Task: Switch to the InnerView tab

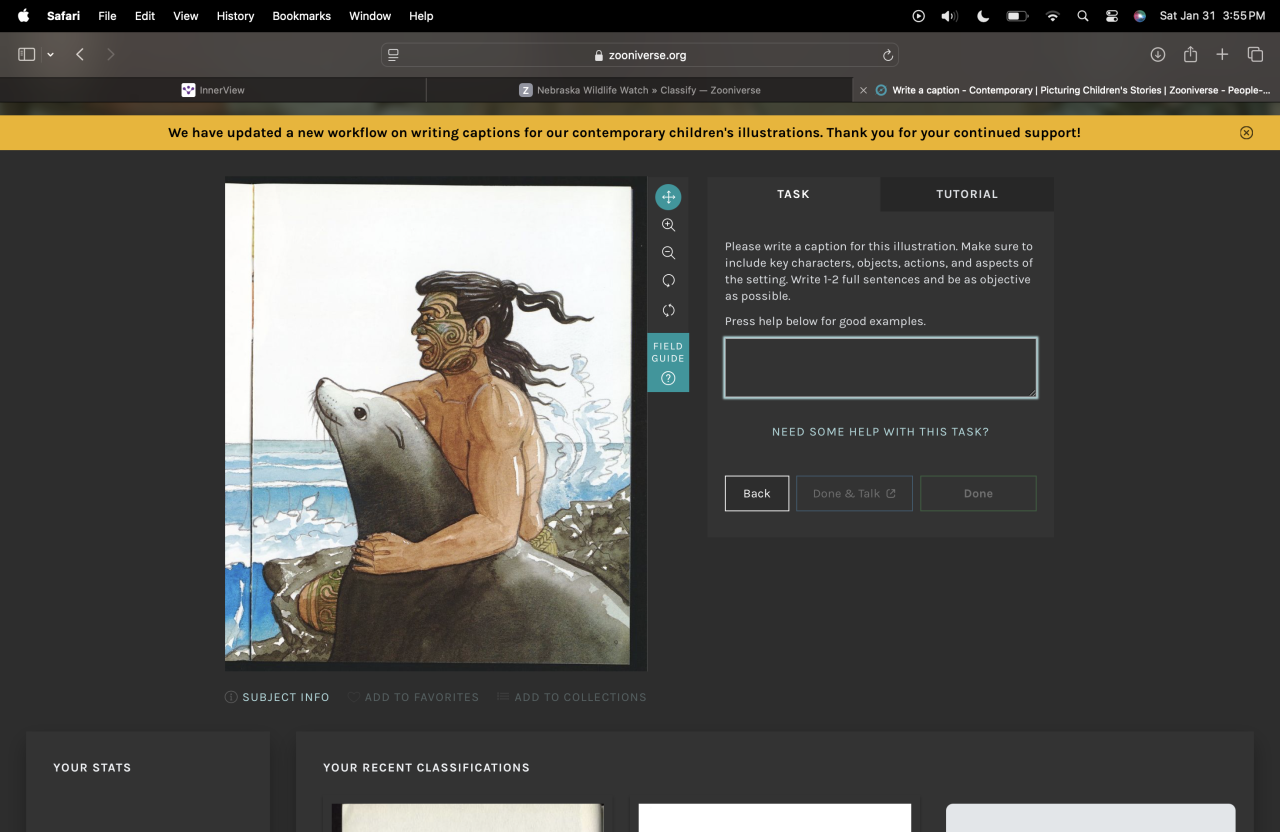Action: tap(213, 90)
